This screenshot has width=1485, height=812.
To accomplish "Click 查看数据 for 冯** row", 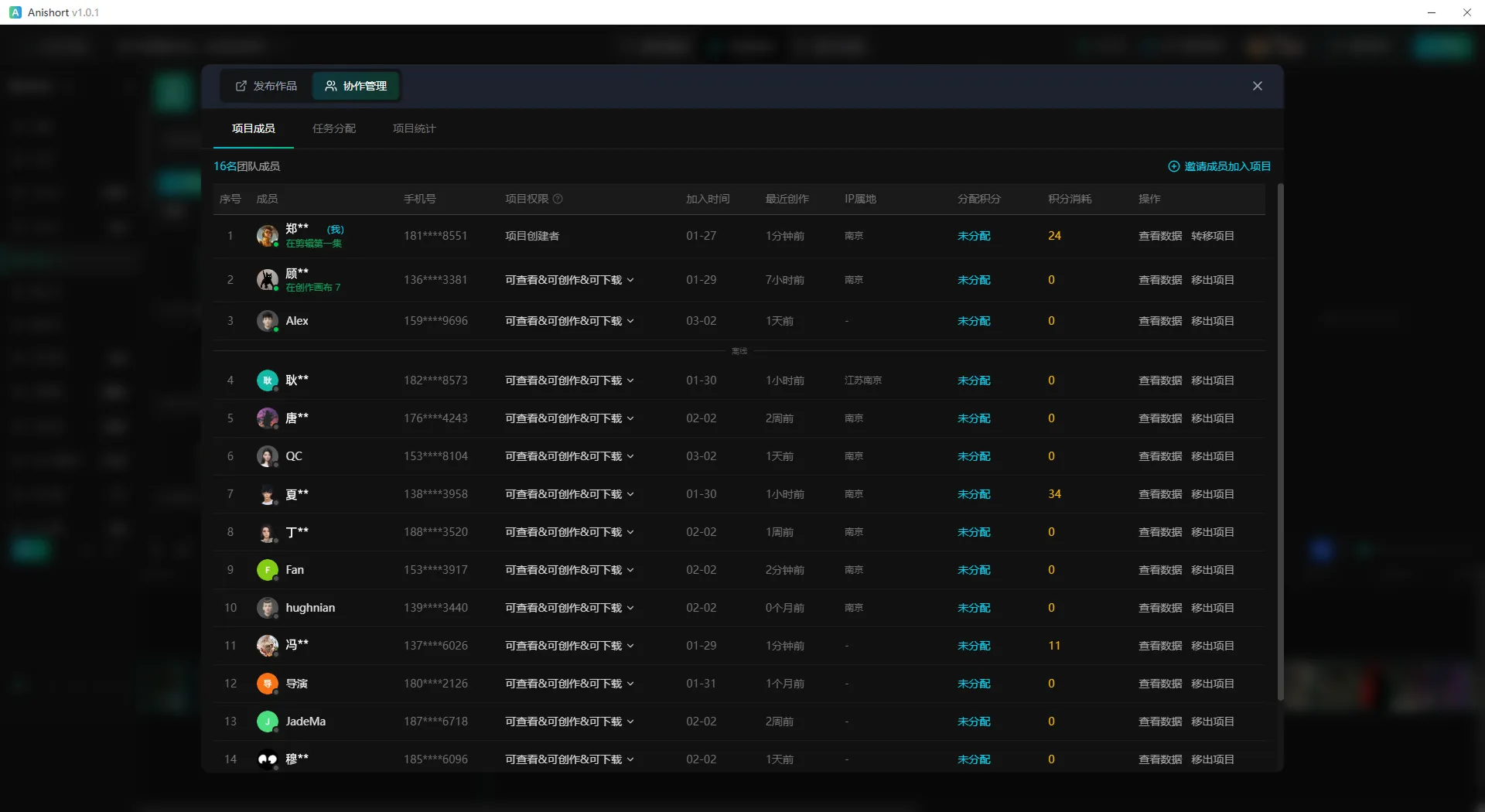I will (1159, 646).
